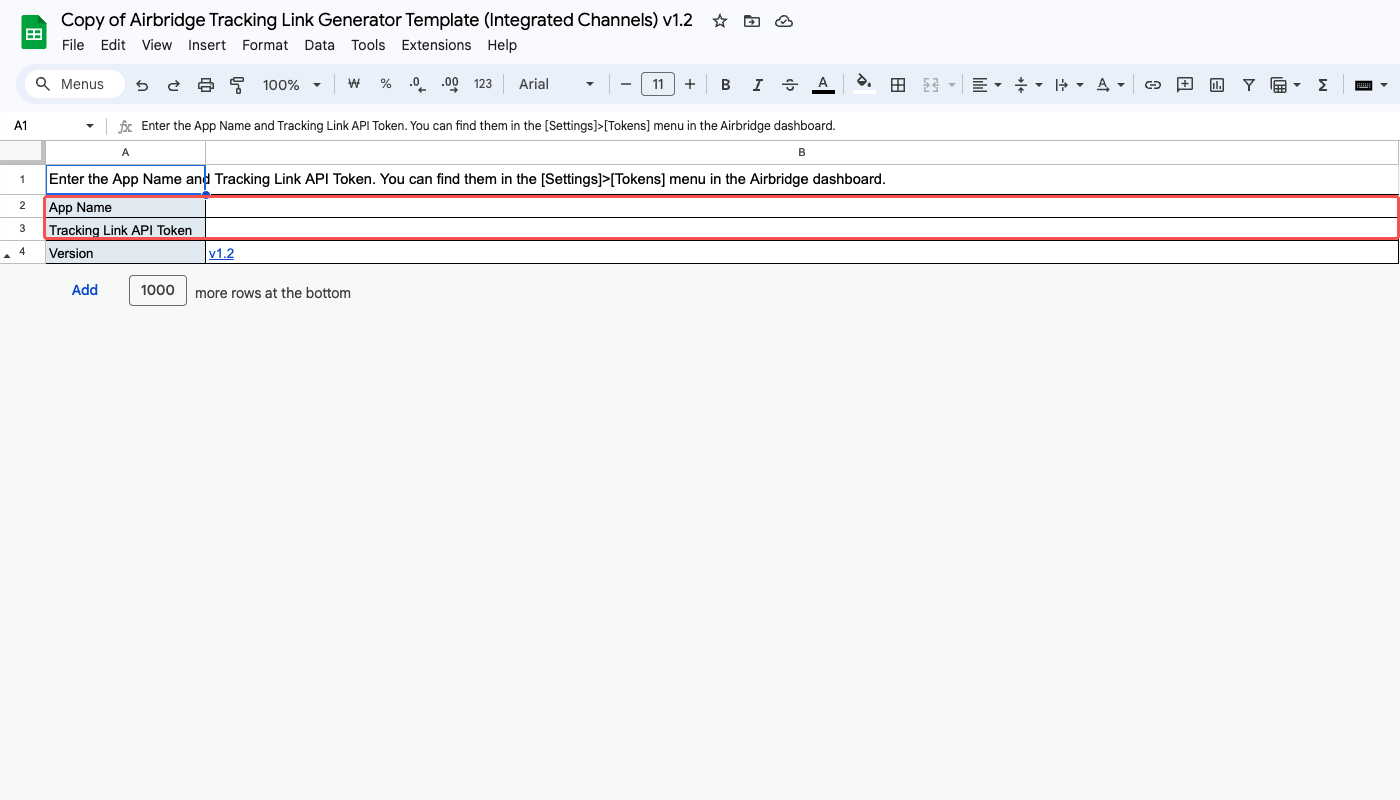Open the Extensions menu

click(x=436, y=45)
